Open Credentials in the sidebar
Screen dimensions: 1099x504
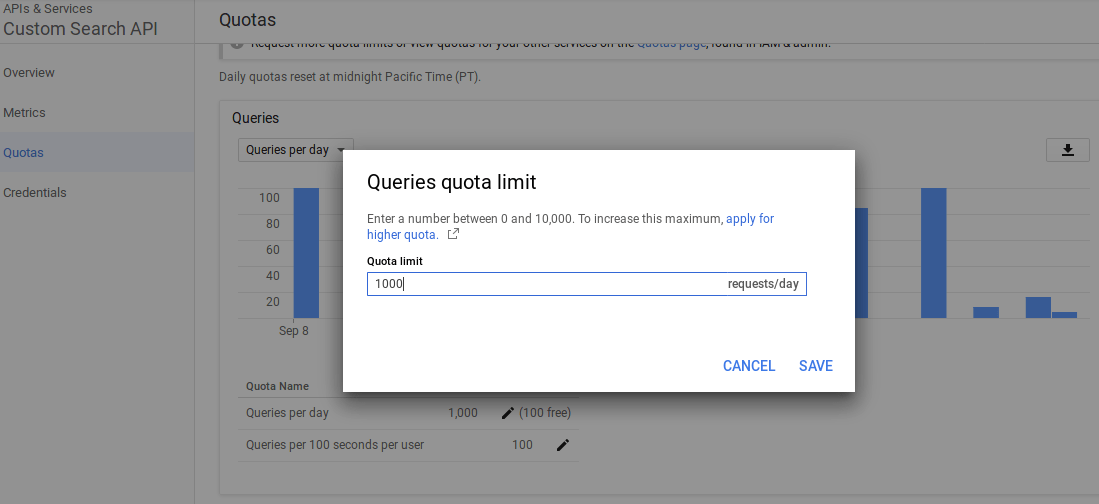[35, 193]
